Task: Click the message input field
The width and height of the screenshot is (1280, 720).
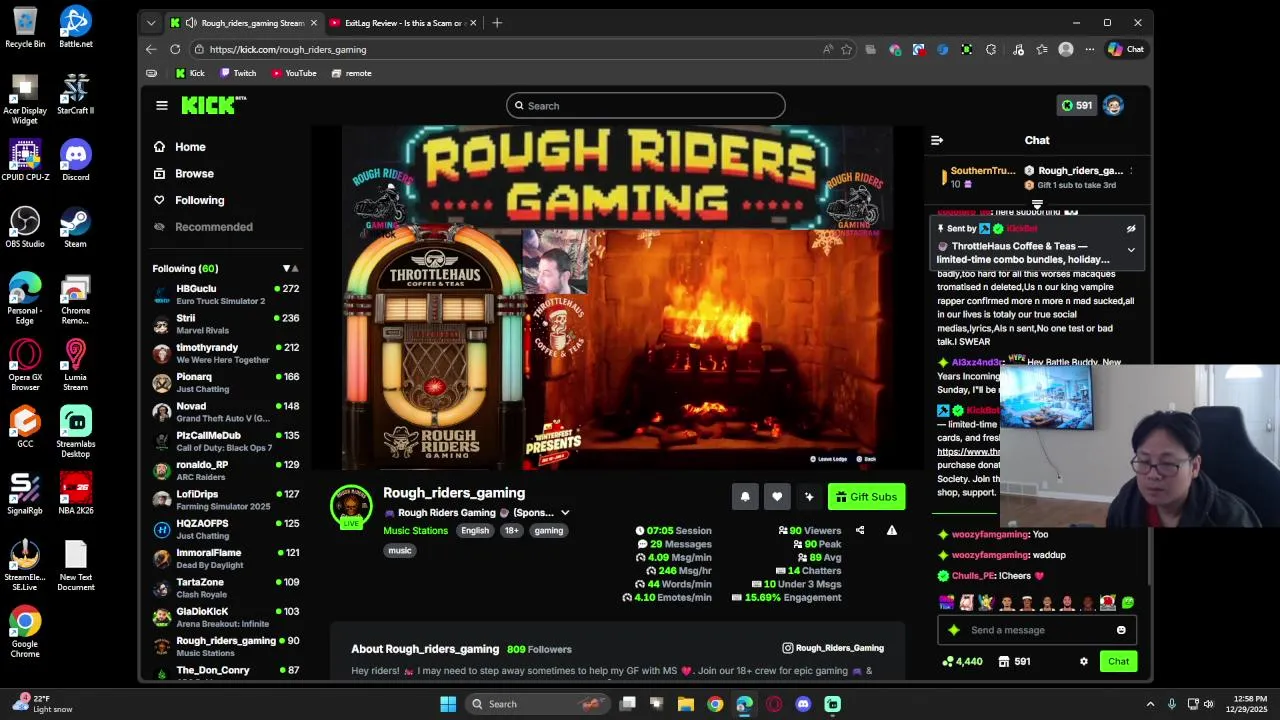Action: 1037,630
